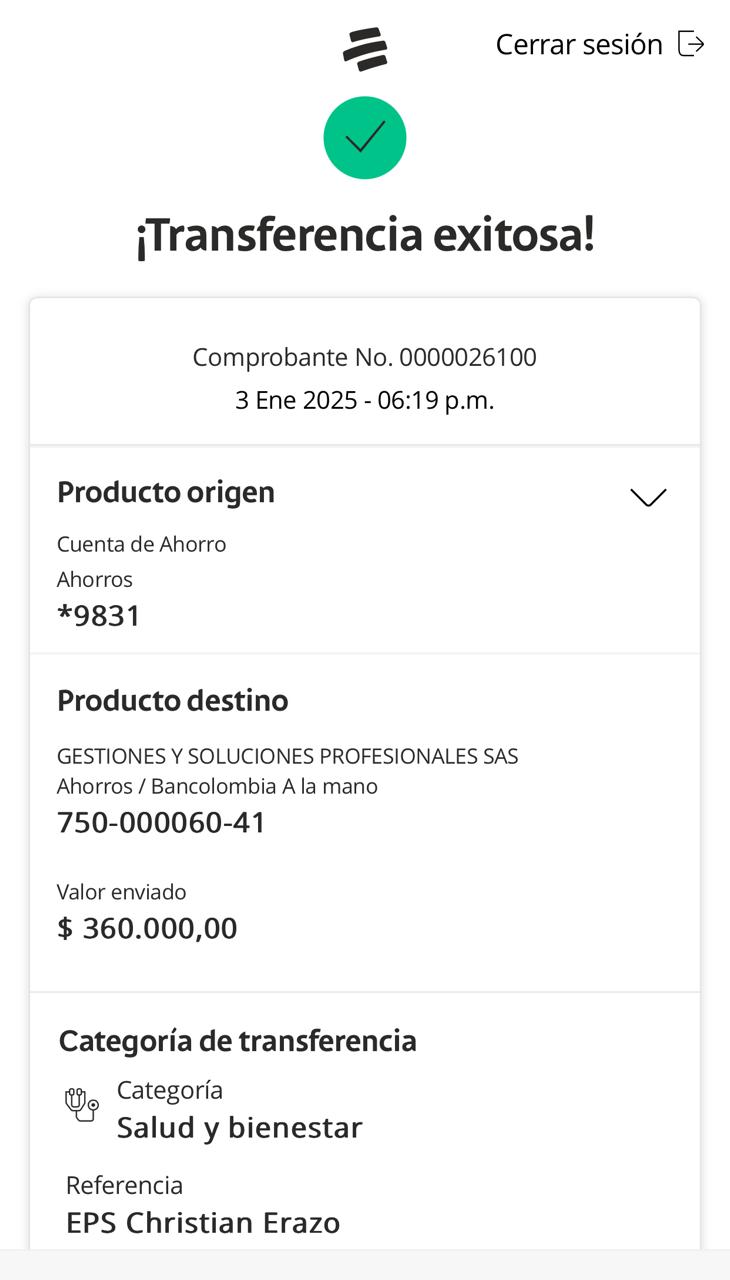
Task: Click origin account number *9831
Action: [x=99, y=616]
